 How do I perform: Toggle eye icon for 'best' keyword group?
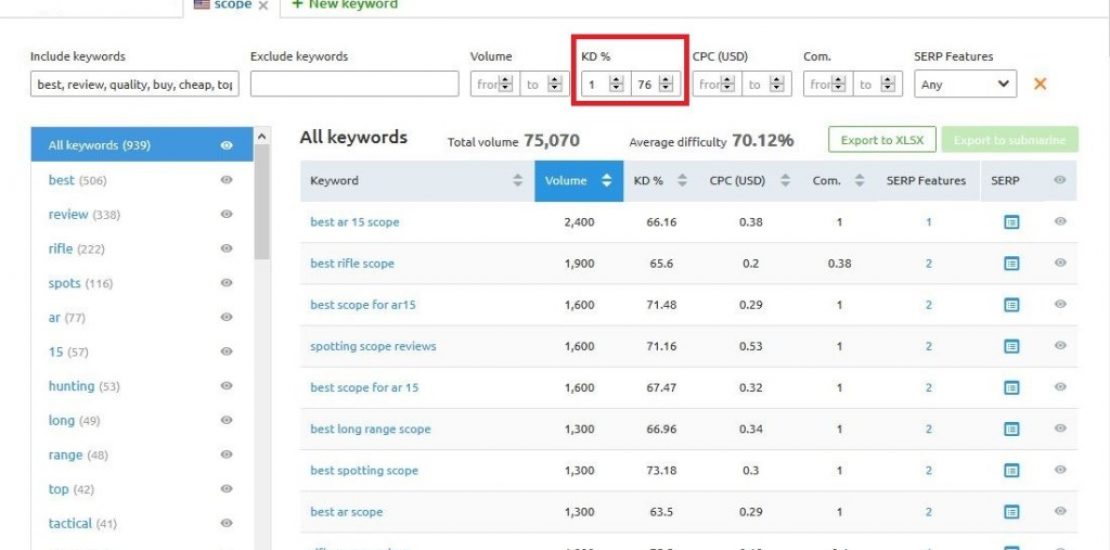click(227, 181)
